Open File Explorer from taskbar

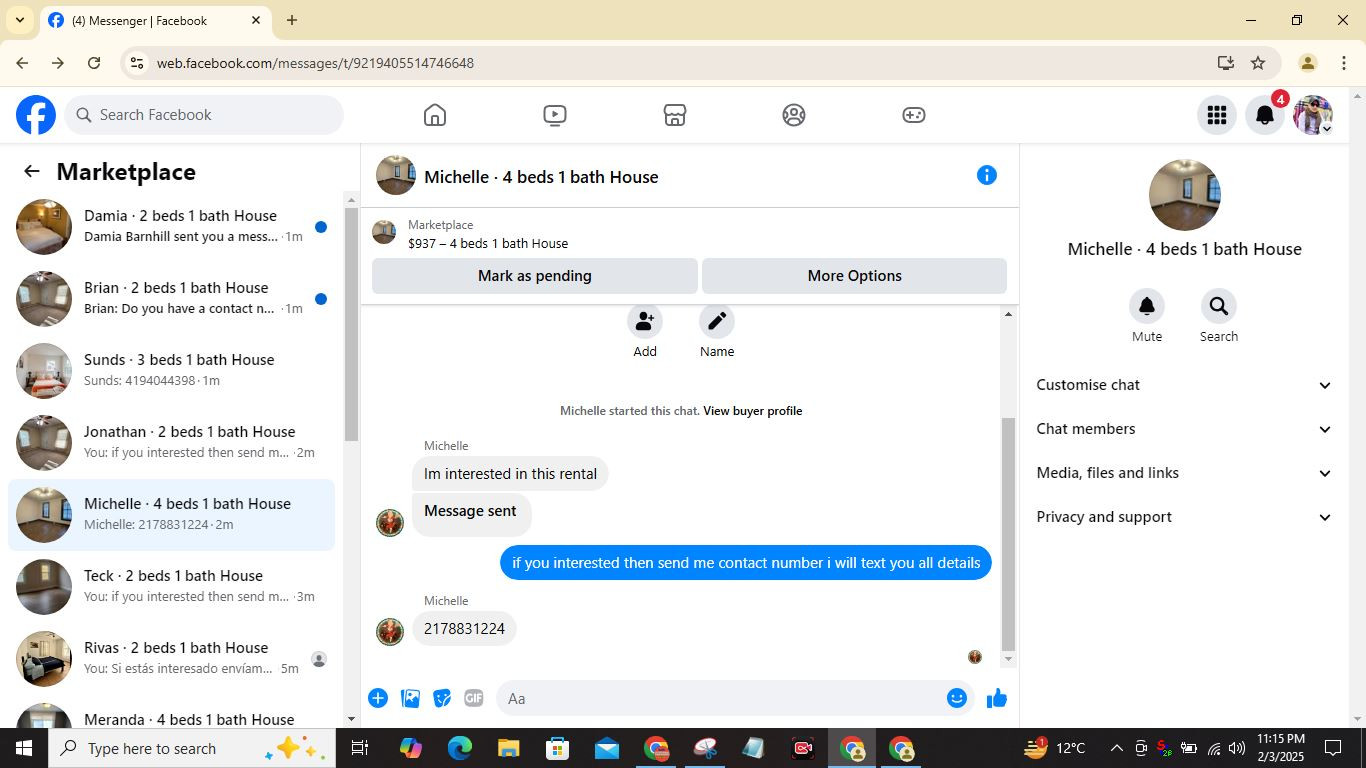coord(509,748)
